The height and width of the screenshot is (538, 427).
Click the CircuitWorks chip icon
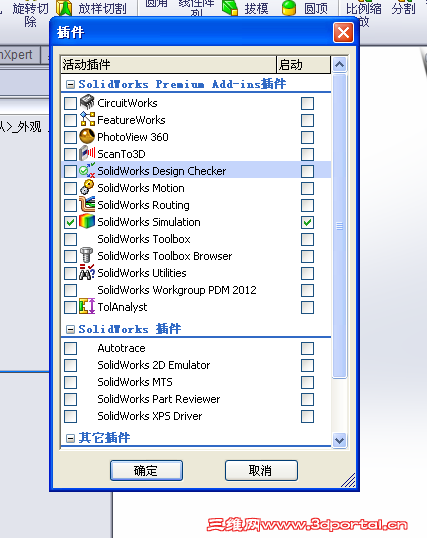(x=87, y=102)
